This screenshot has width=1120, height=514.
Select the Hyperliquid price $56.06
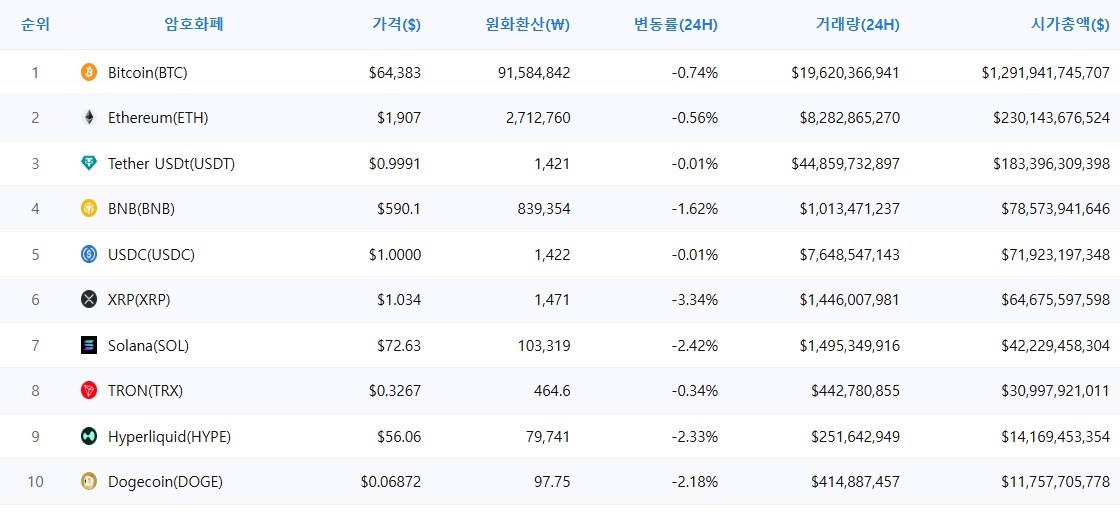pos(399,436)
